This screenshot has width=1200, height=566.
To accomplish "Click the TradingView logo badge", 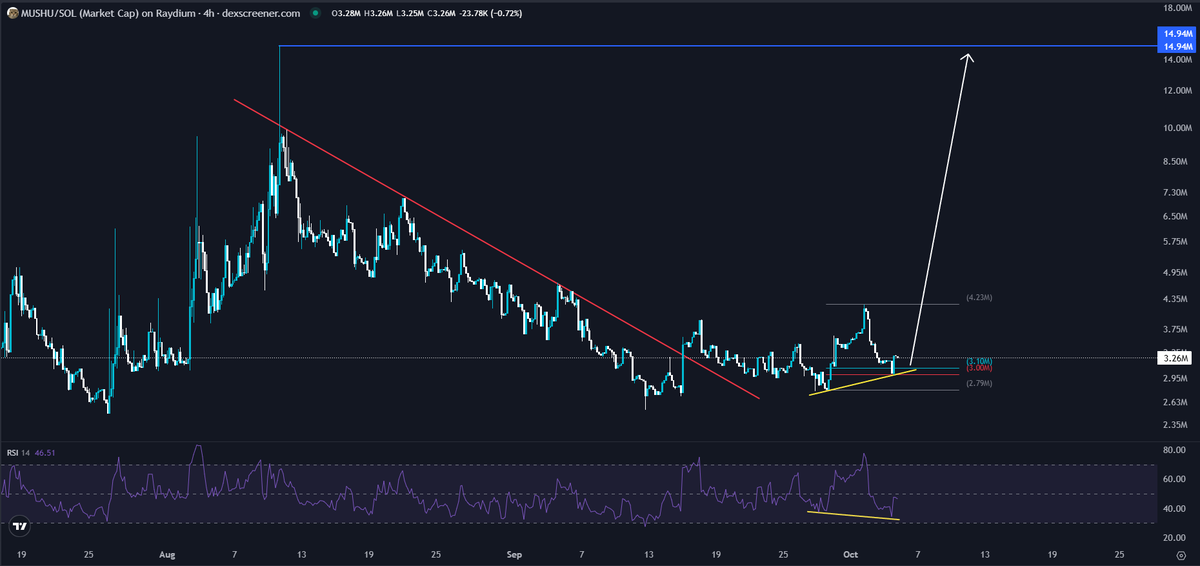I will (19, 526).
